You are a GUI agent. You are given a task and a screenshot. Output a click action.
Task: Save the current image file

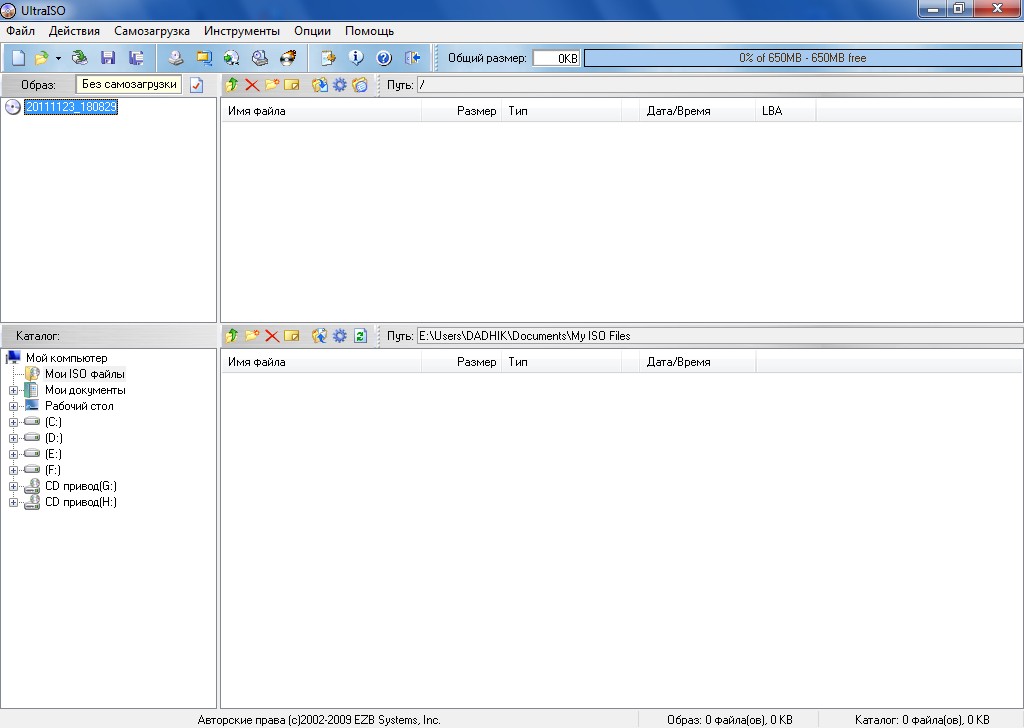[x=107, y=58]
